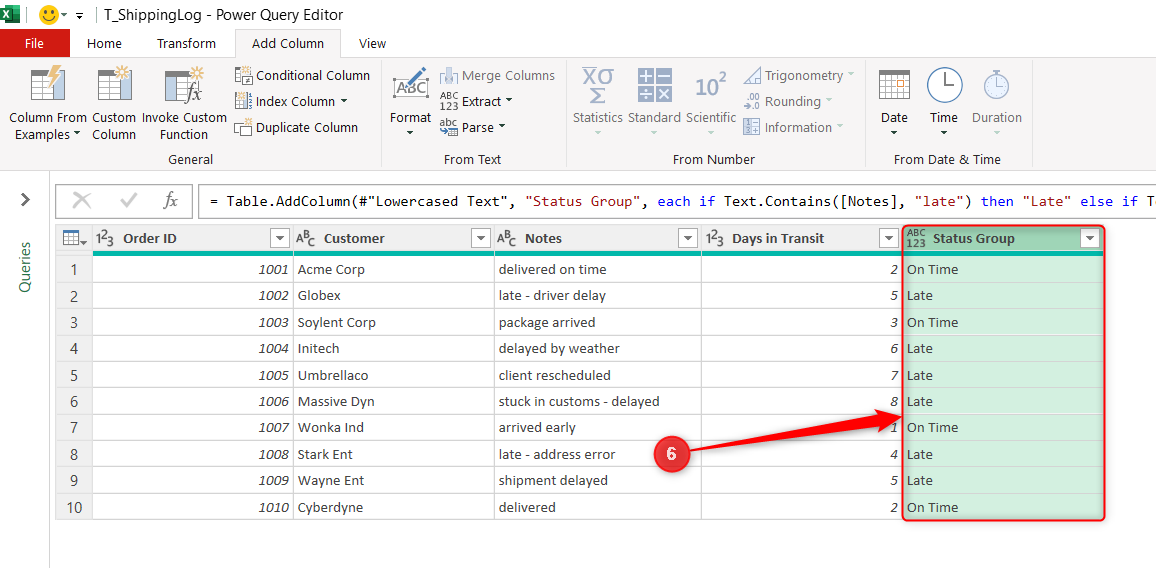This screenshot has width=1156, height=568.
Task: Click the Statistics sigma icon
Action: coord(598,86)
